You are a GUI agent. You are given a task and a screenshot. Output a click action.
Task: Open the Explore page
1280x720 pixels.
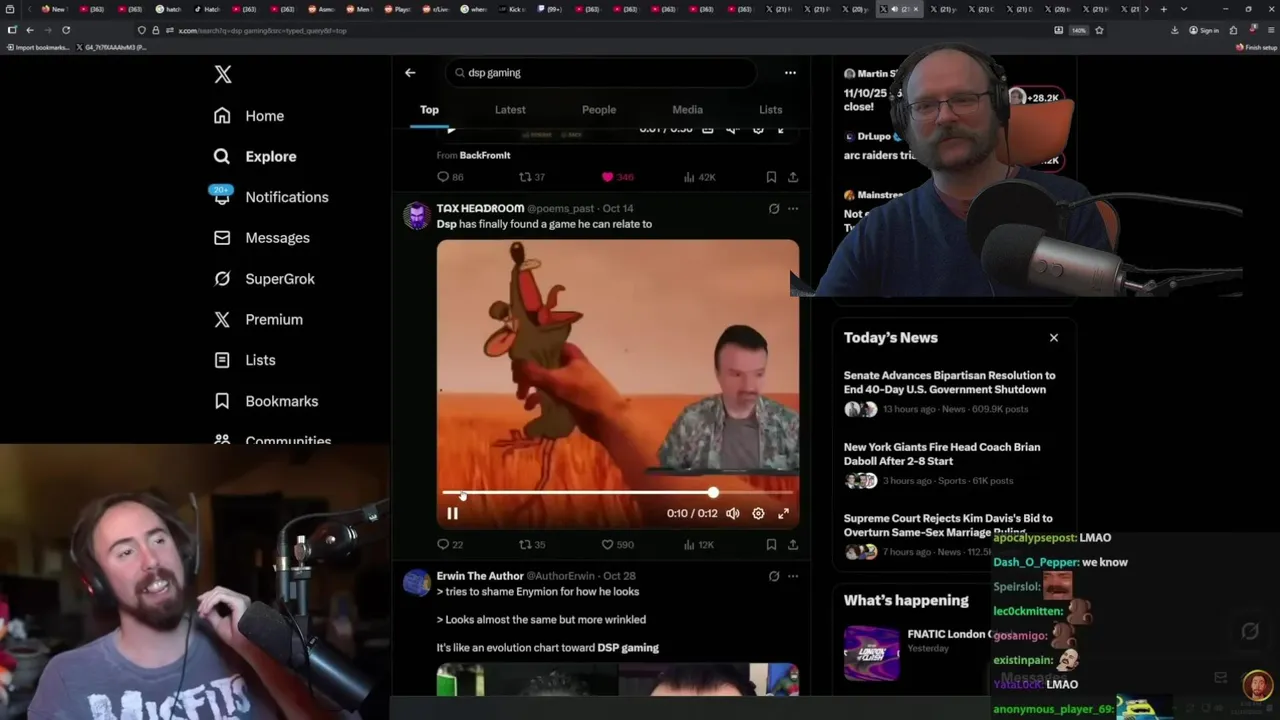[255, 157]
